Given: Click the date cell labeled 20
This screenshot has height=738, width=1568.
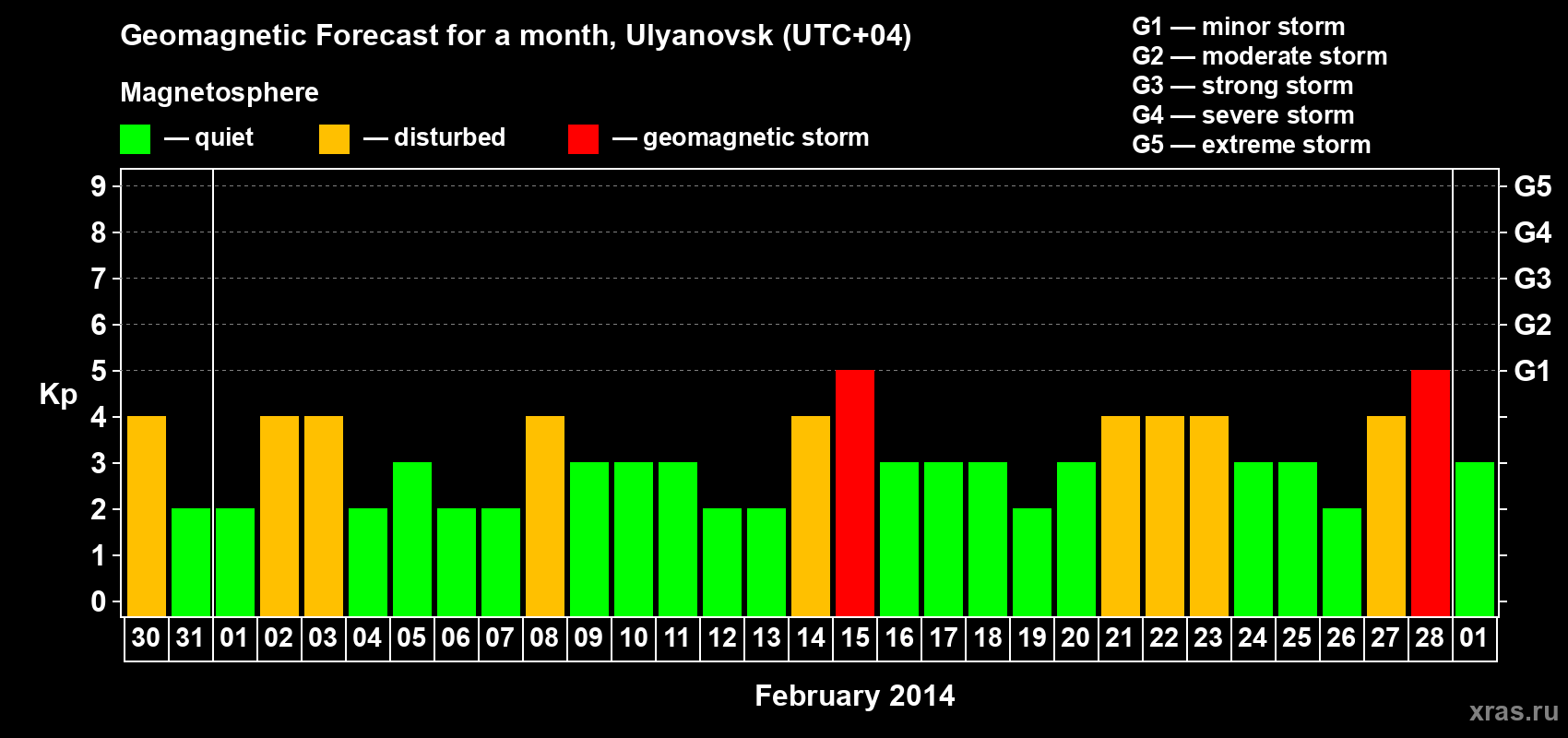Looking at the screenshot, I should [x=1076, y=638].
